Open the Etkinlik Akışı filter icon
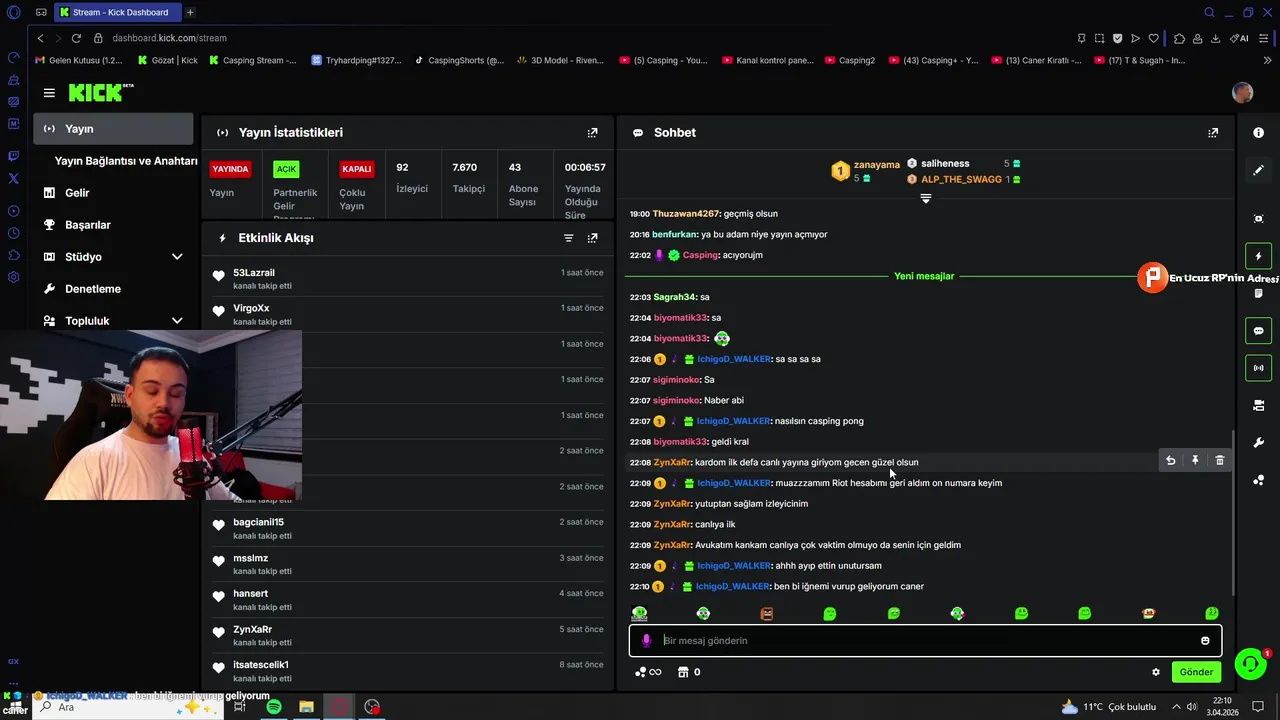This screenshot has height=720, width=1280. 568,238
